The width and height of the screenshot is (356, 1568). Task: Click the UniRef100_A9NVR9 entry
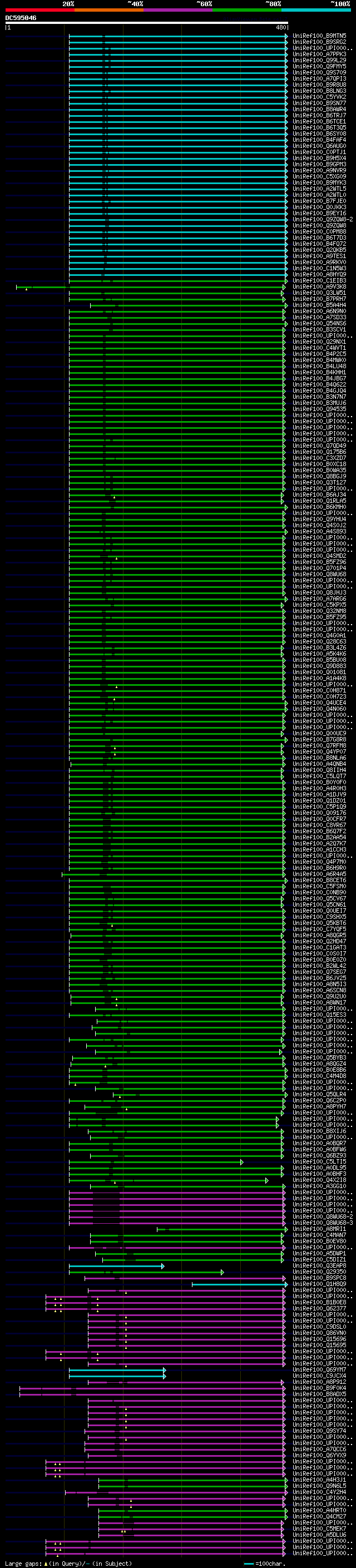coord(319,170)
